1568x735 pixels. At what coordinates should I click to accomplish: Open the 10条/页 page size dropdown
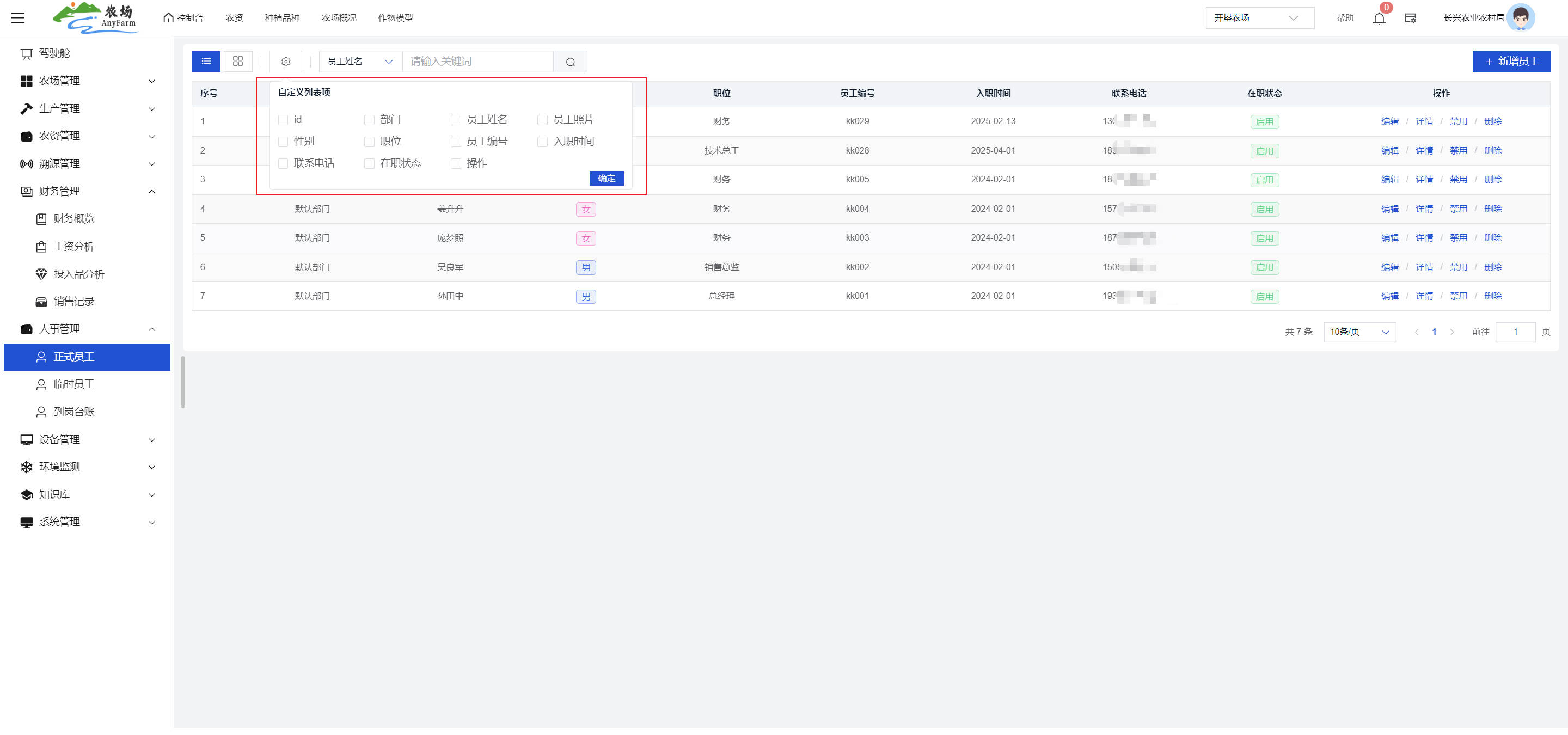[1359, 332]
